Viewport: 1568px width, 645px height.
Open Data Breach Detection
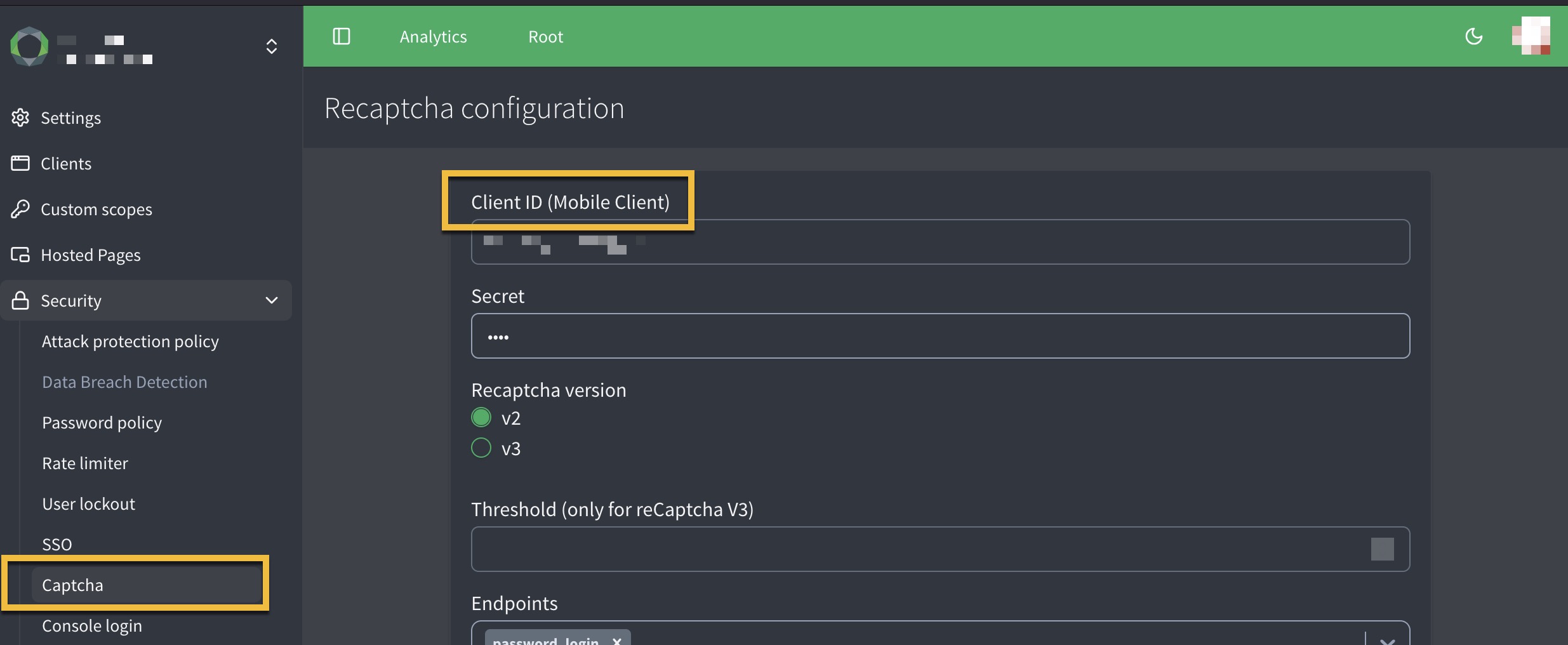click(x=124, y=382)
